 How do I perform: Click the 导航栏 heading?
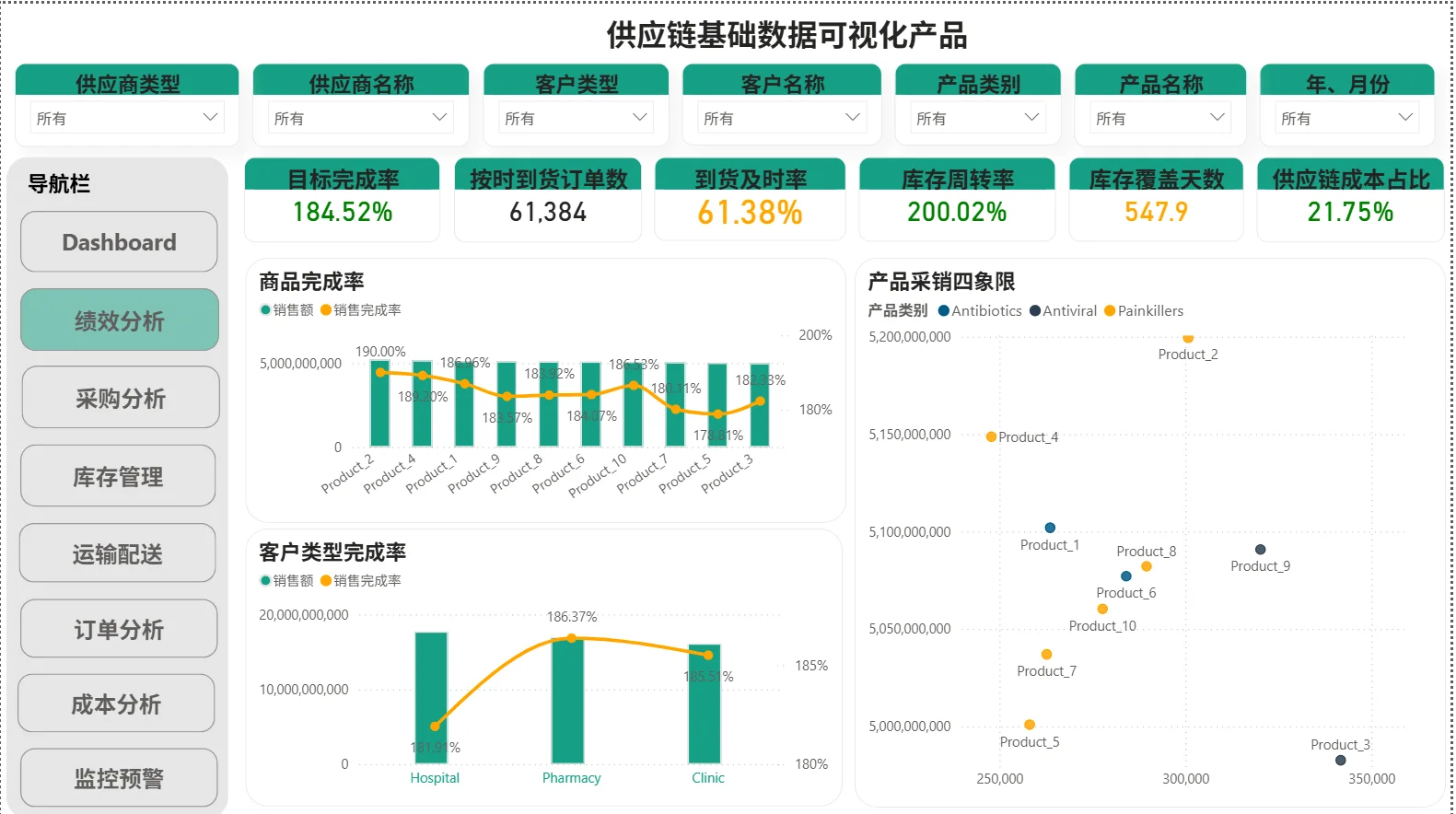coord(59,184)
